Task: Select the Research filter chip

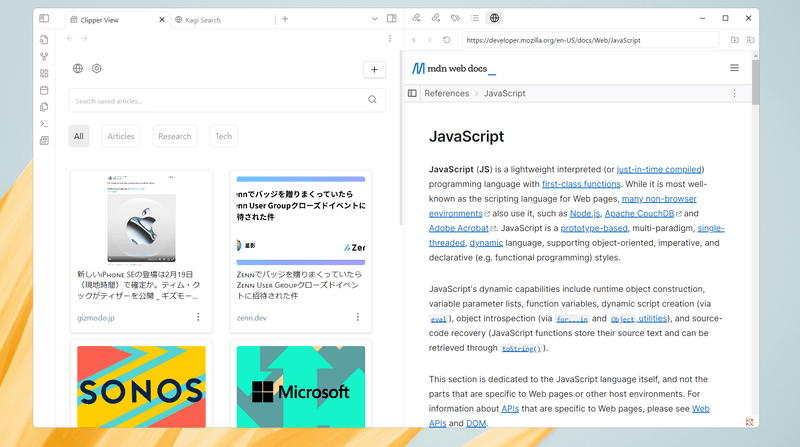Action: [174, 136]
